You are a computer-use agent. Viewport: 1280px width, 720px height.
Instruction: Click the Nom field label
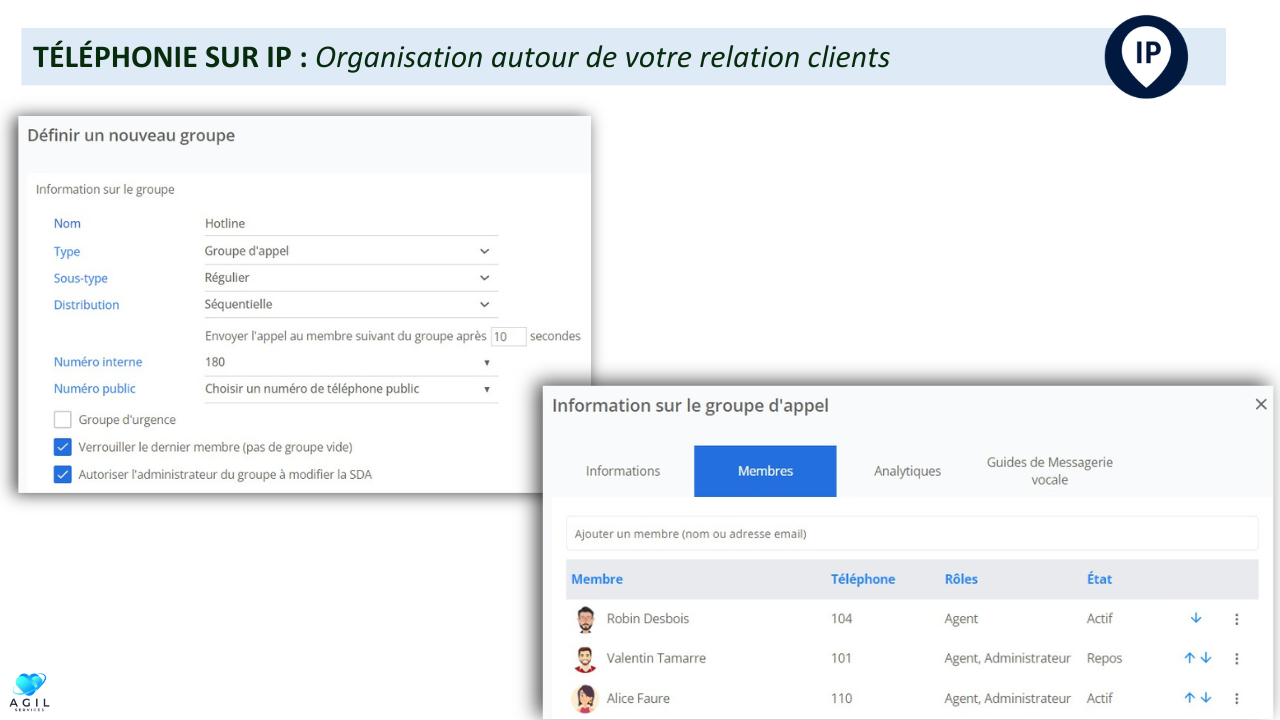click(67, 224)
